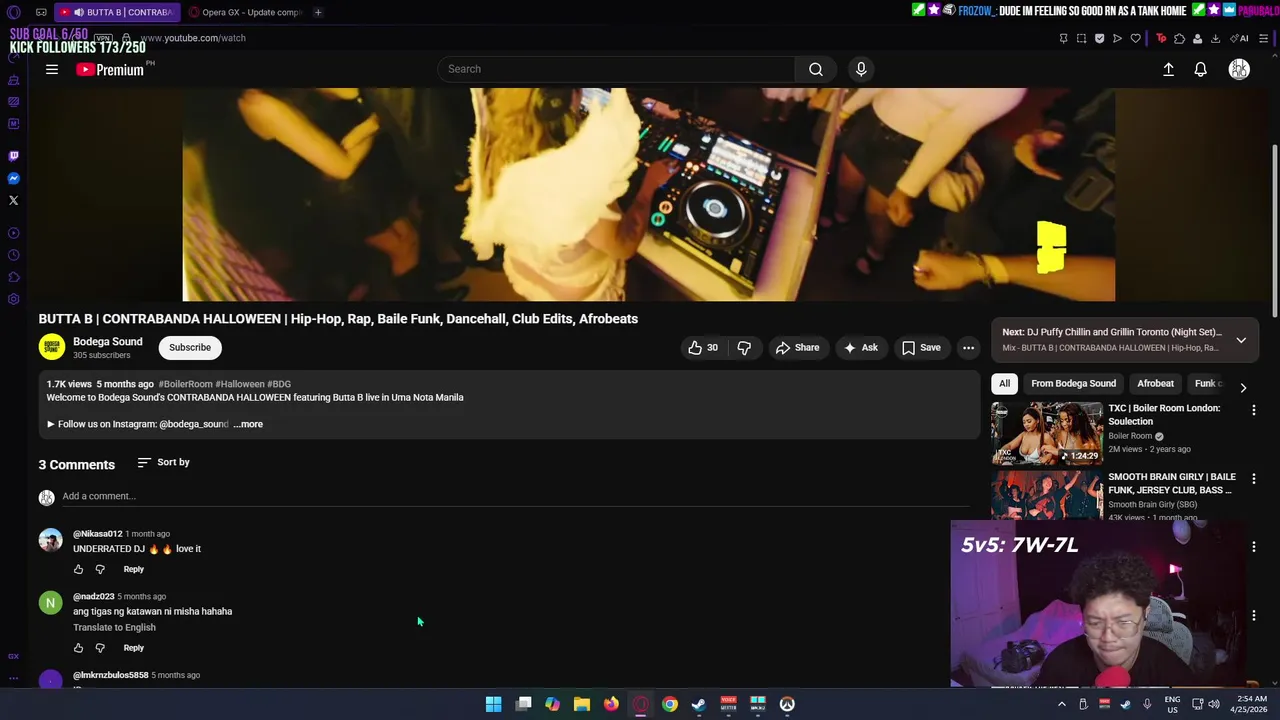Screen dimensions: 1280x720
Task: Open the #BDG hashtag
Action: 279,384
